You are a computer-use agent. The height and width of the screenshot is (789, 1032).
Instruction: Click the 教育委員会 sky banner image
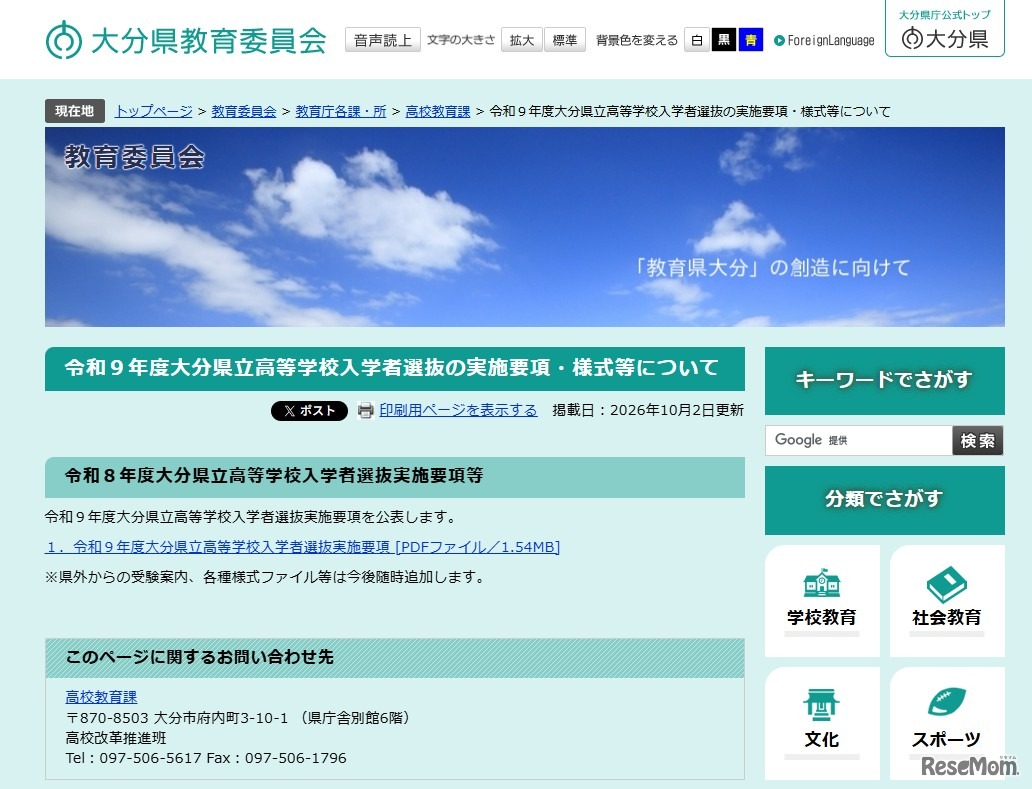525,227
